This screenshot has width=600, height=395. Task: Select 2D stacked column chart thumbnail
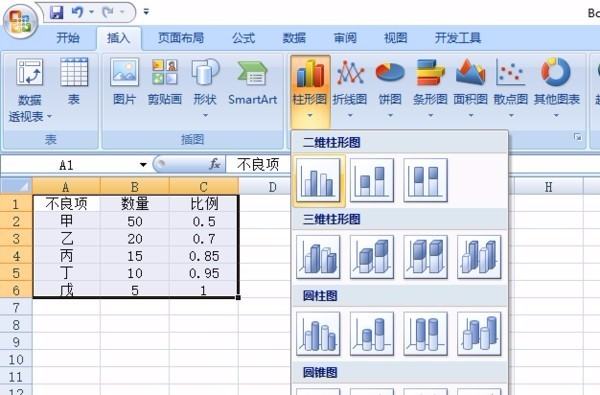(x=372, y=180)
